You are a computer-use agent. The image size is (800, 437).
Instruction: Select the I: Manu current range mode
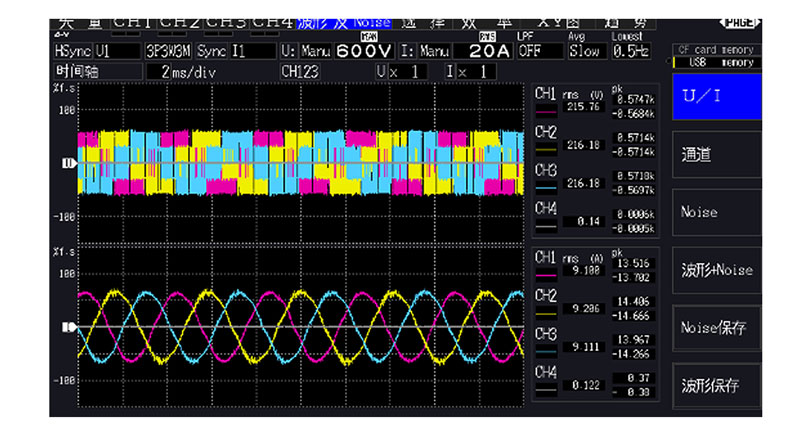click(x=425, y=51)
